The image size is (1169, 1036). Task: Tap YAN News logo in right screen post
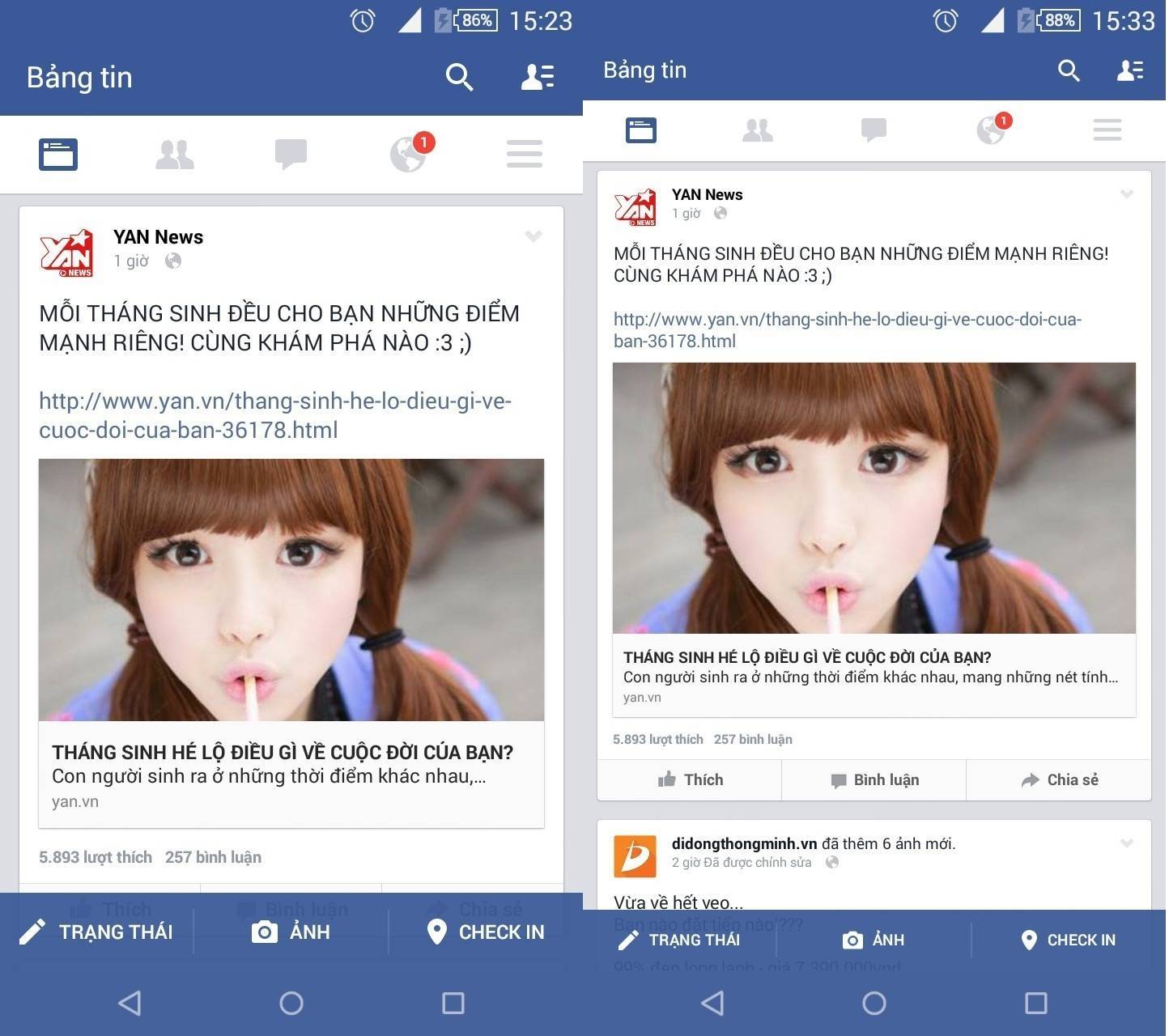(635, 207)
